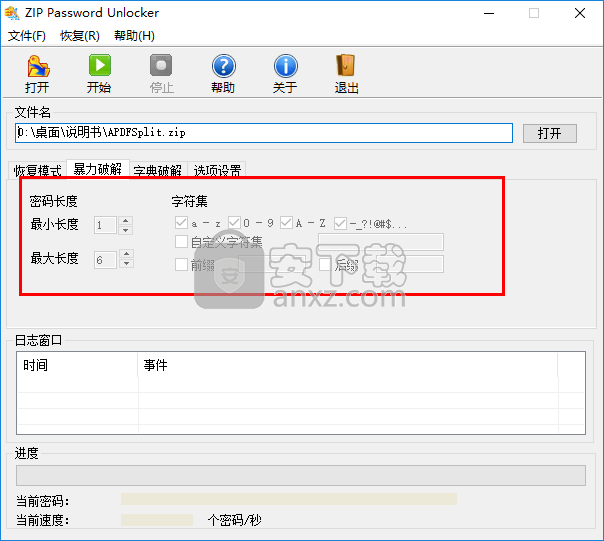Image resolution: width=604 pixels, height=541 pixels.
Task: Toggle the special symbols -_?!@#$ checkbox
Action: [340, 223]
